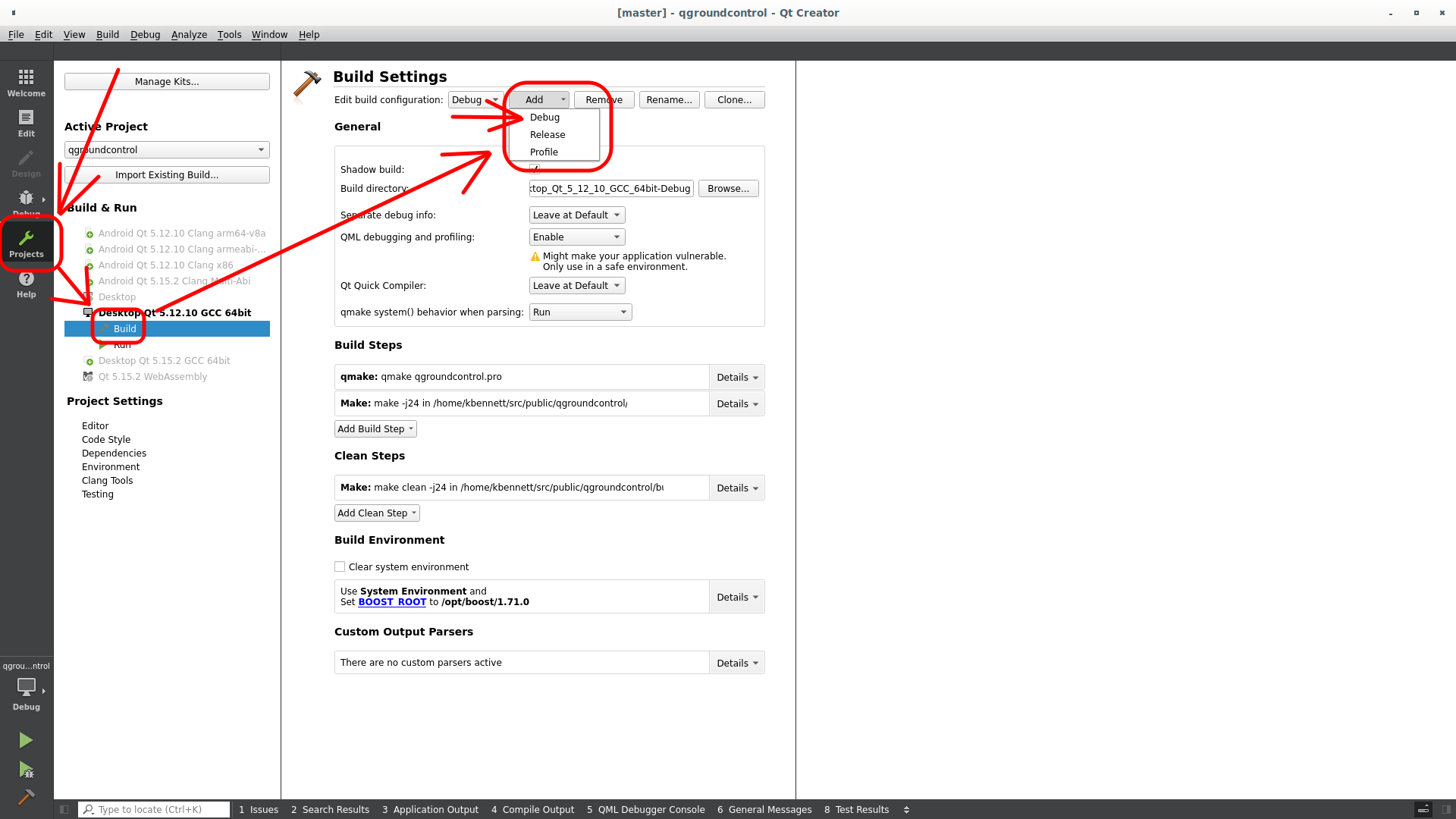Uncheck the Shadow build checkbox
The image size is (1456, 819).
(535, 169)
